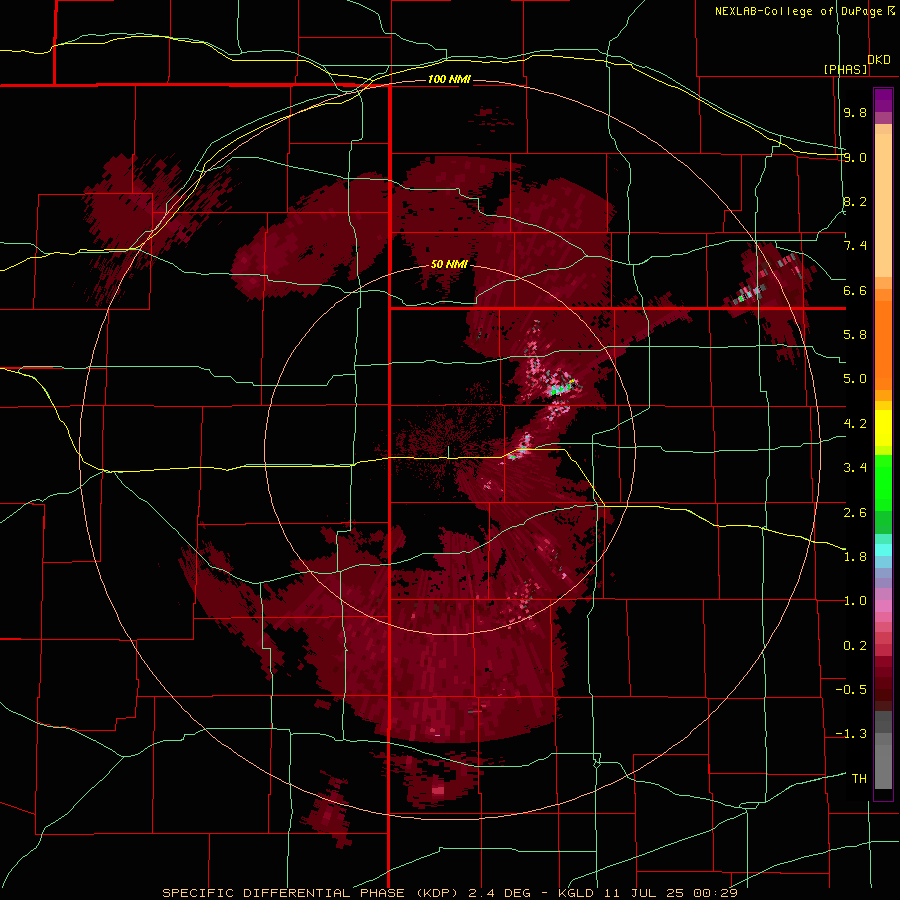Click the 9.8 value on color scale

(x=855, y=112)
